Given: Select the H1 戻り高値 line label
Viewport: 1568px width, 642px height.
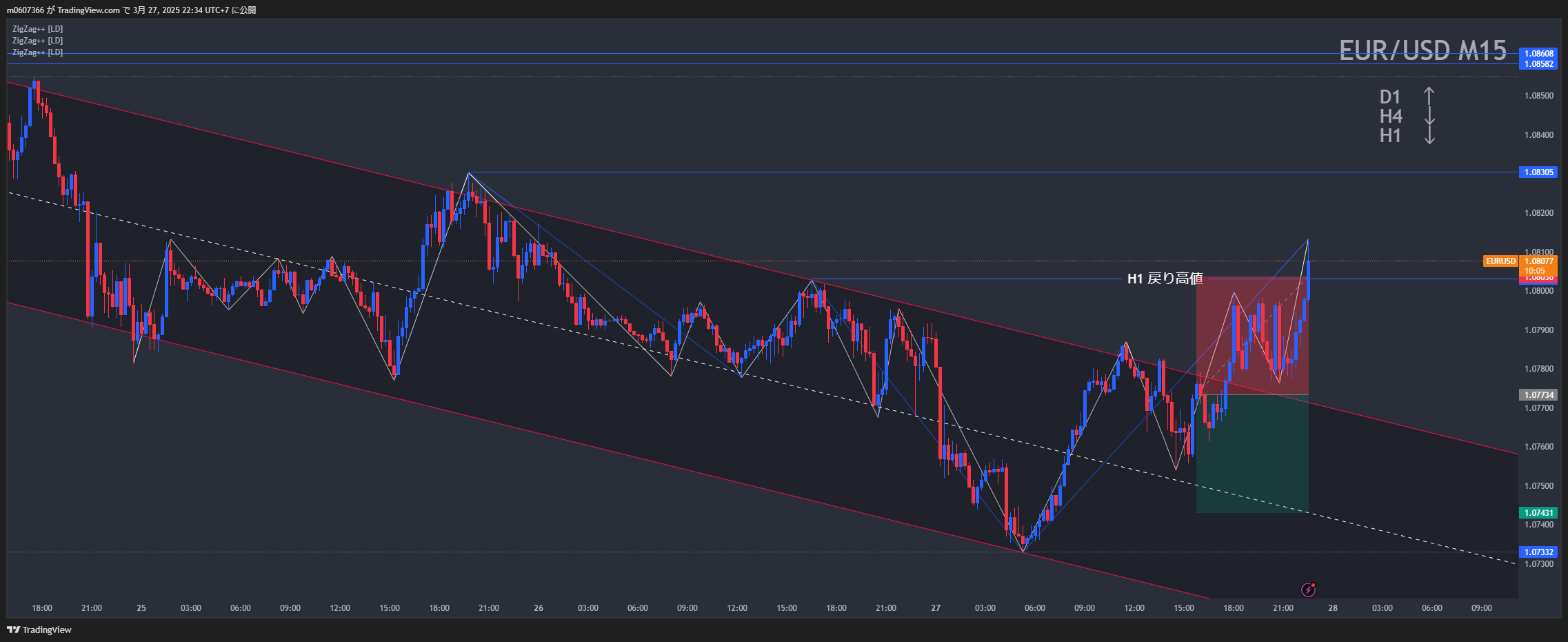Looking at the screenshot, I should click(1165, 279).
